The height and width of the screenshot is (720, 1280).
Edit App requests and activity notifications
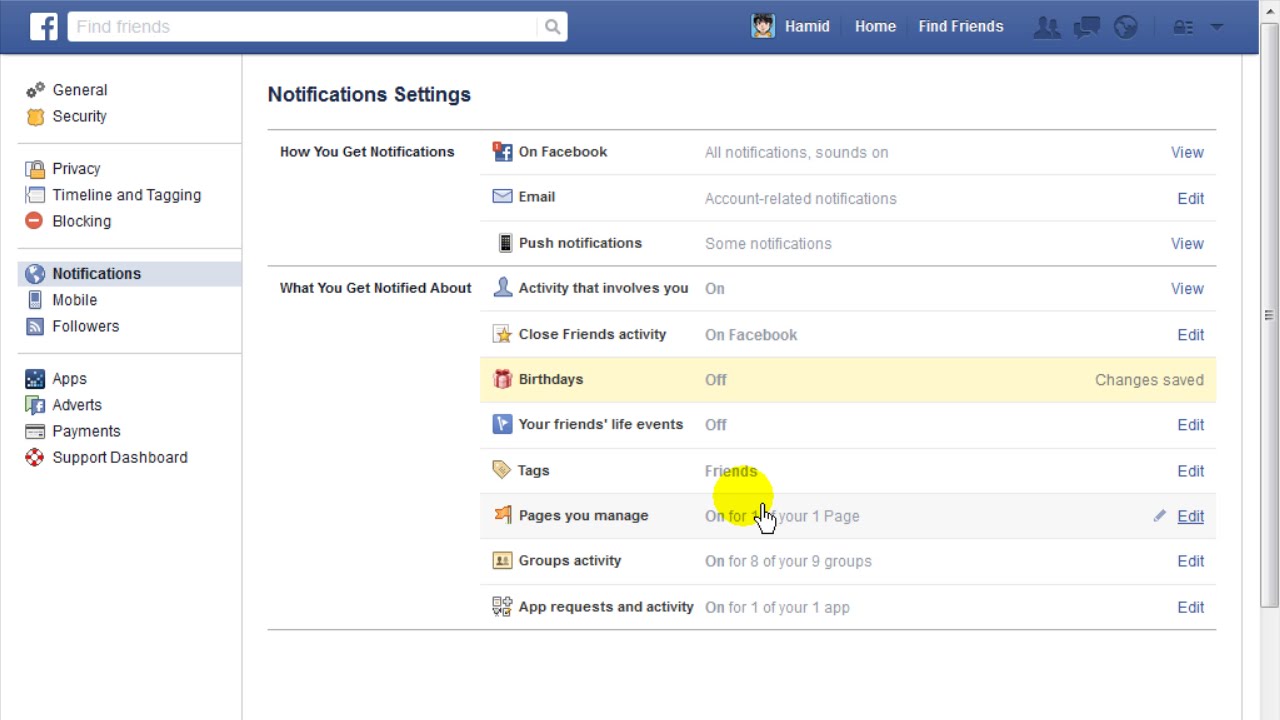tap(1190, 607)
